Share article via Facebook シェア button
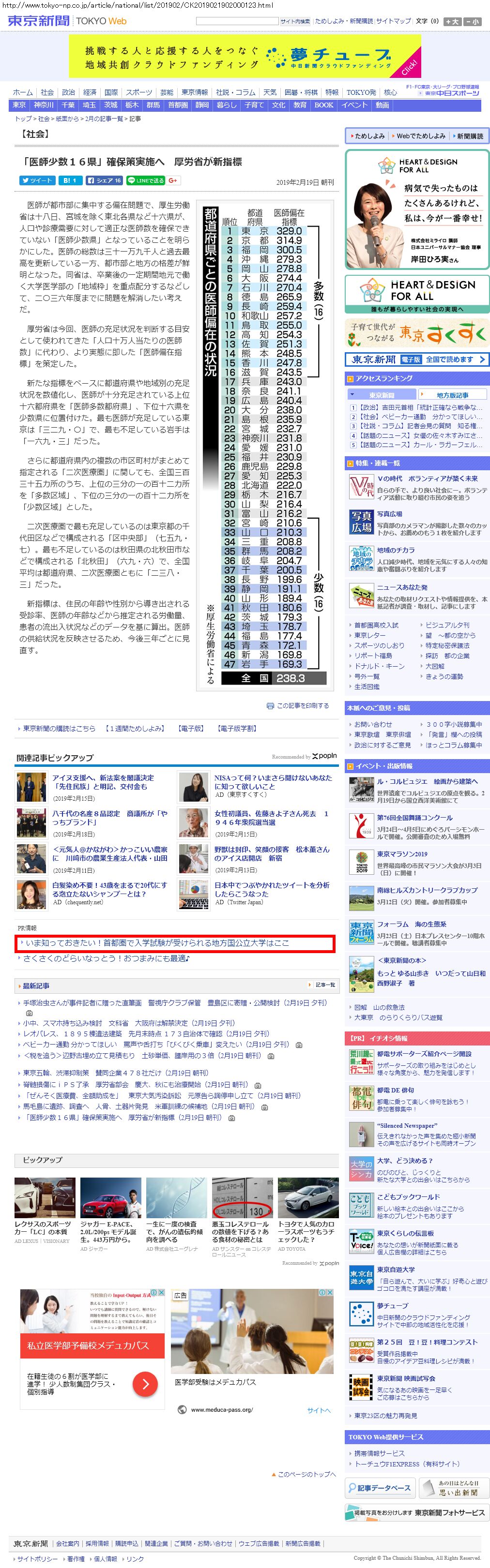 point(104,180)
